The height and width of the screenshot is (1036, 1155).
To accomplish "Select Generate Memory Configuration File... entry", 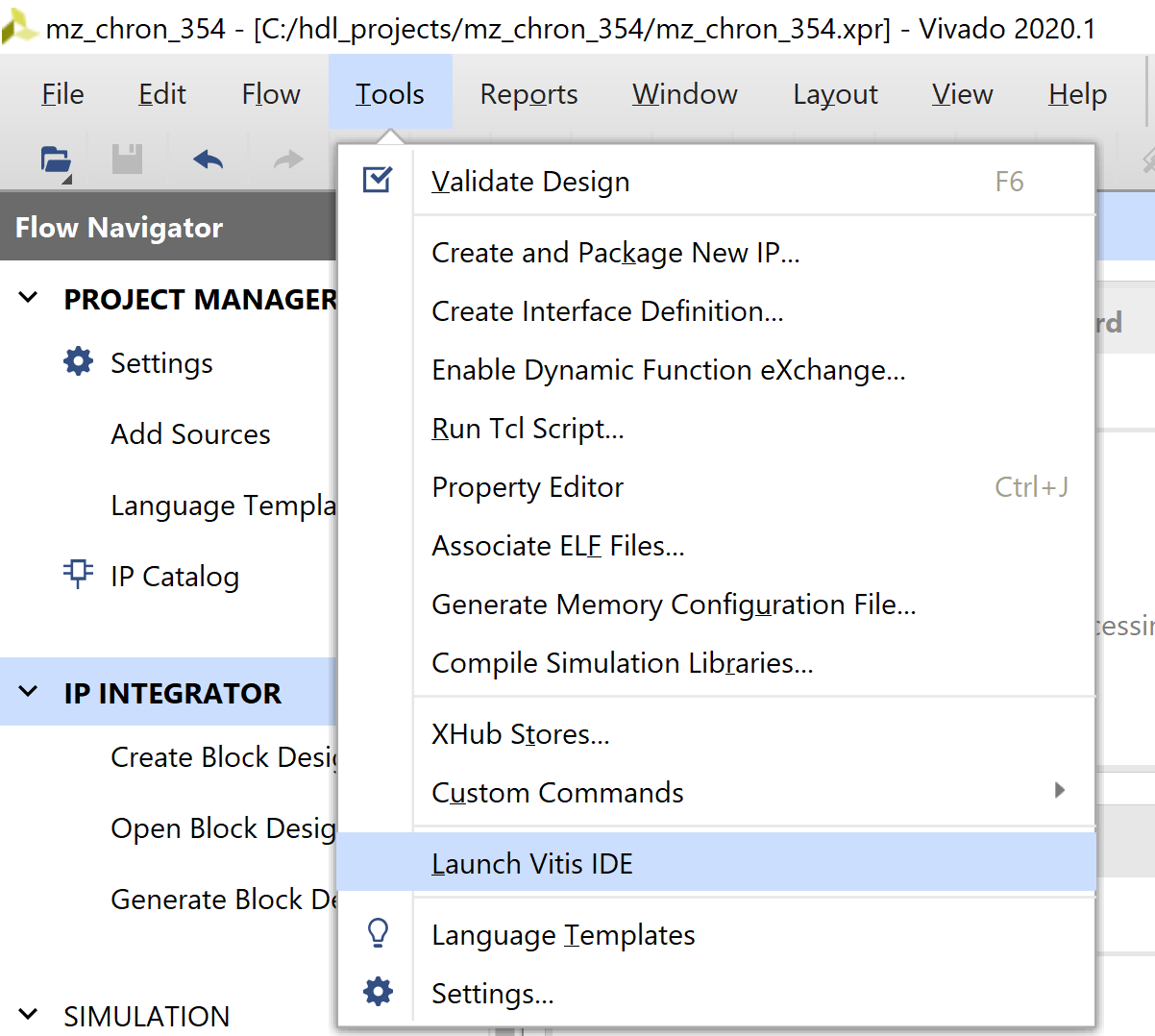I will coord(674,604).
